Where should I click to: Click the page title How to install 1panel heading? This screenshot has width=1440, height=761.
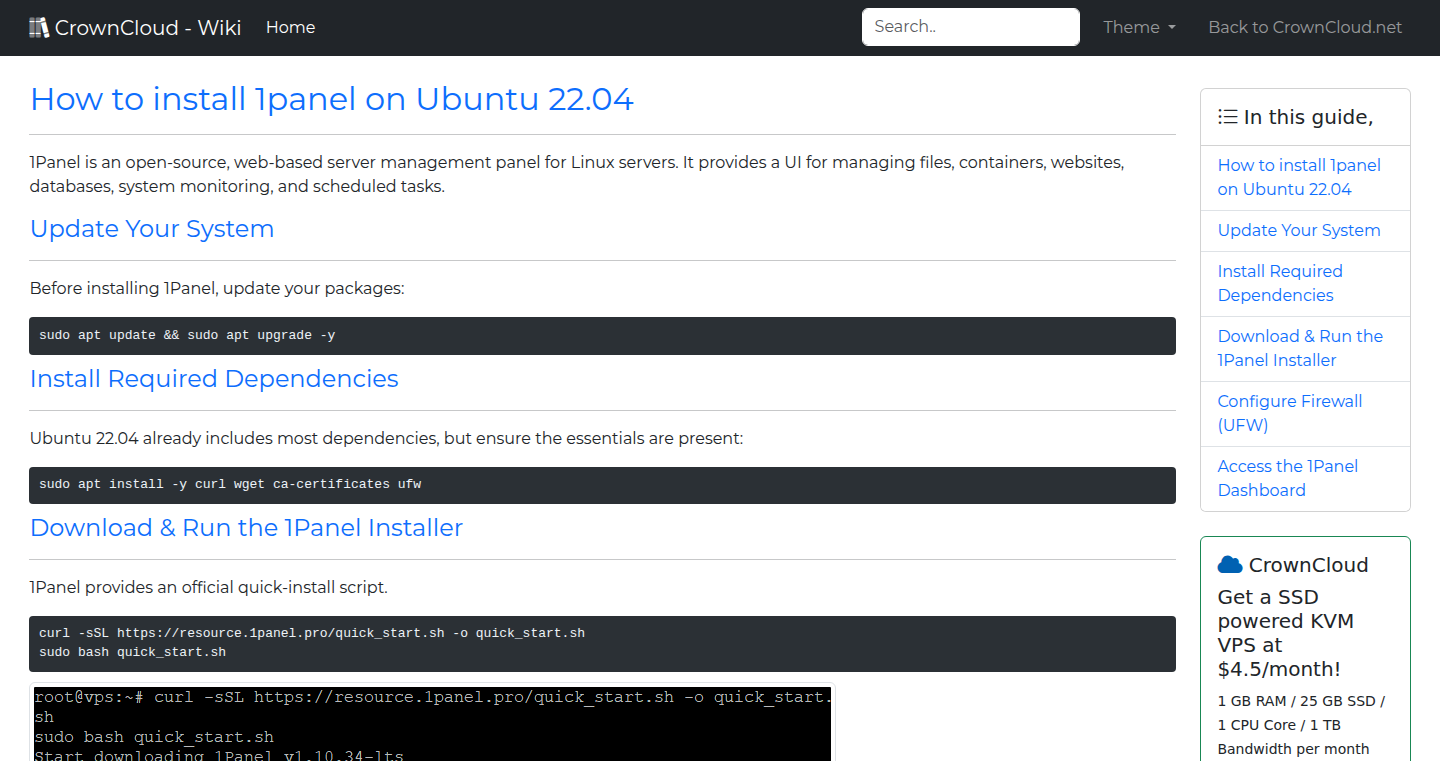332,99
